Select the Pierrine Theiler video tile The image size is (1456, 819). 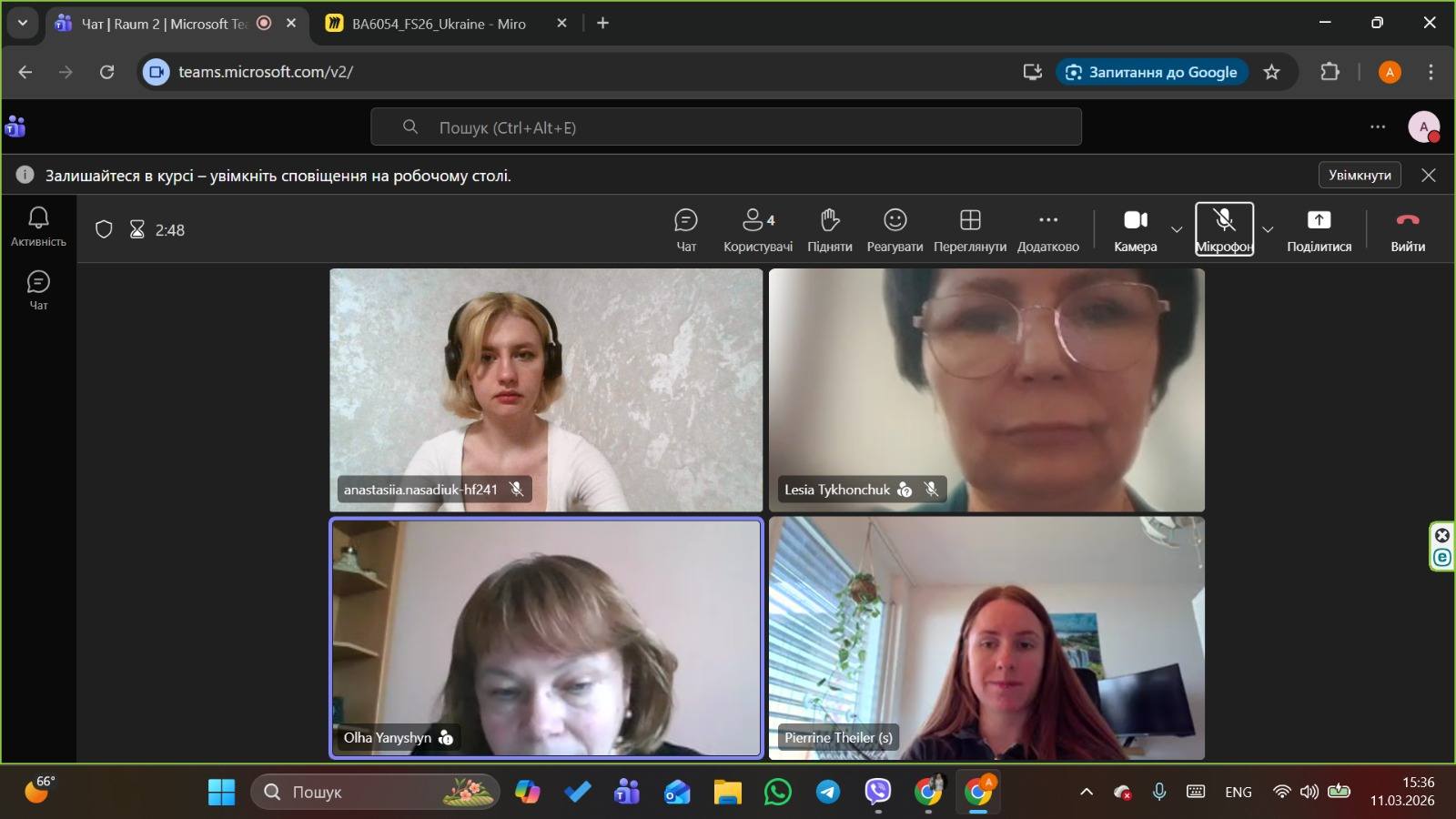point(986,638)
